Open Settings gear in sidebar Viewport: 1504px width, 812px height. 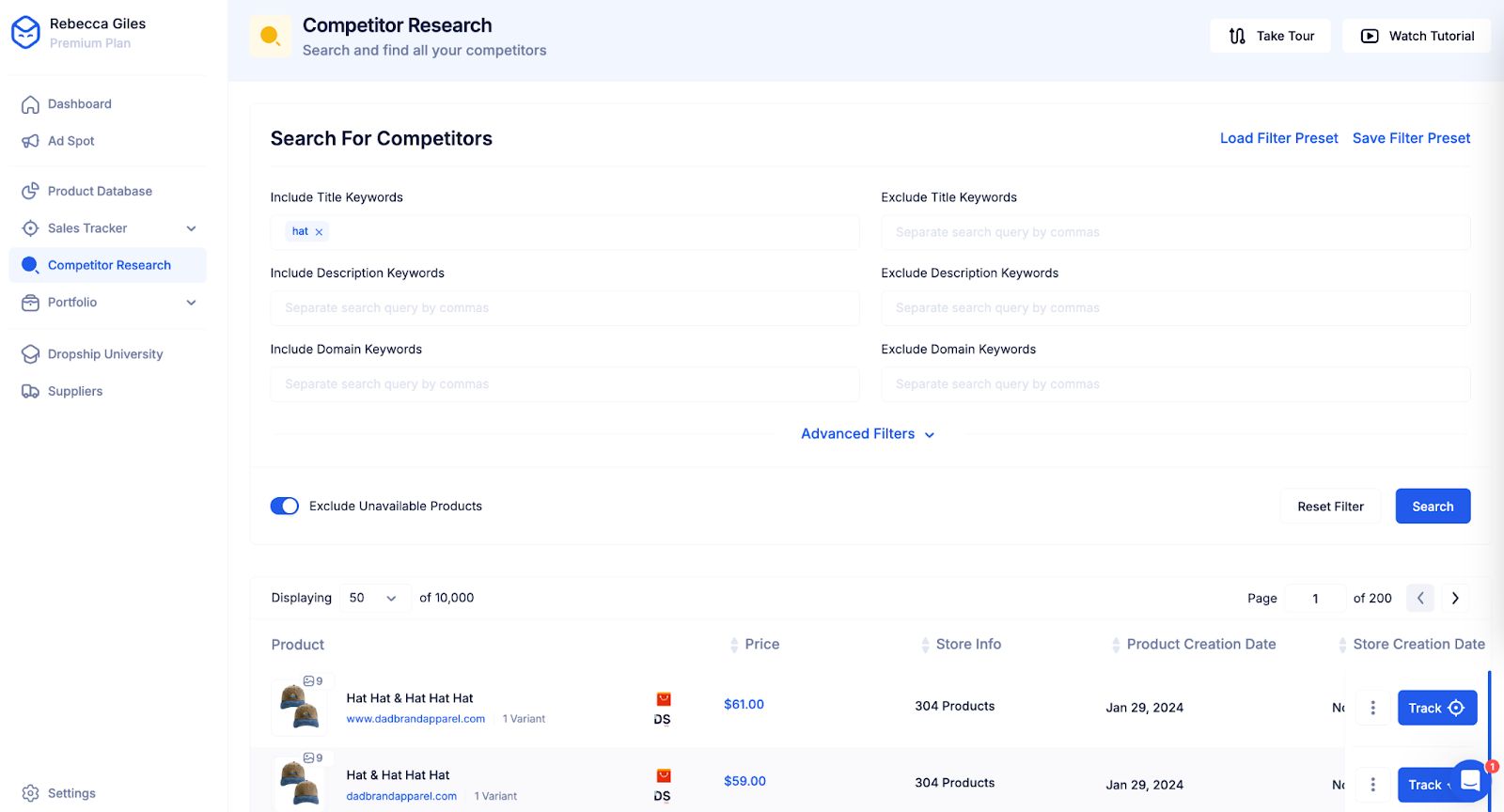point(30,793)
